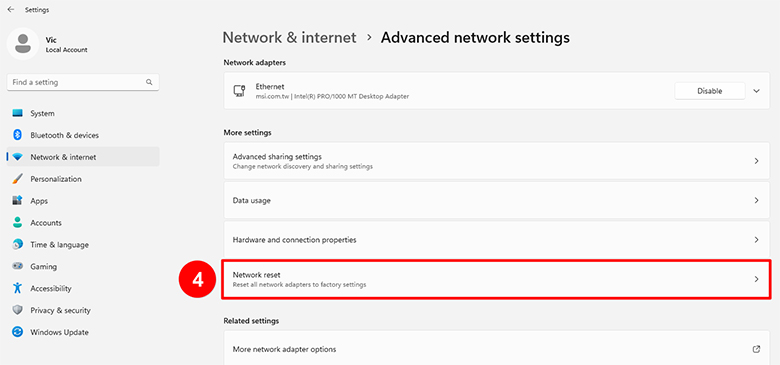Click the Apps icon in sidebar

[x=18, y=201]
